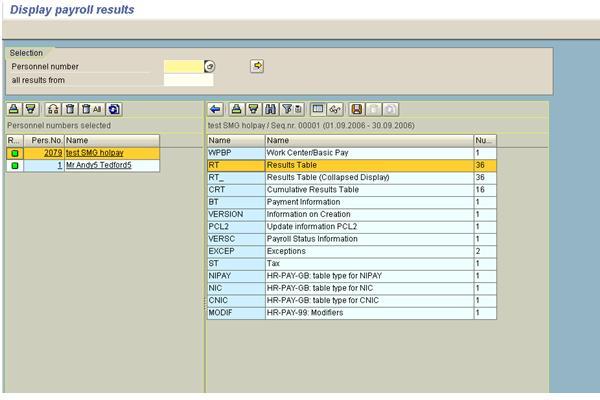Click the refresh icon in left toolbar

[x=114, y=109]
